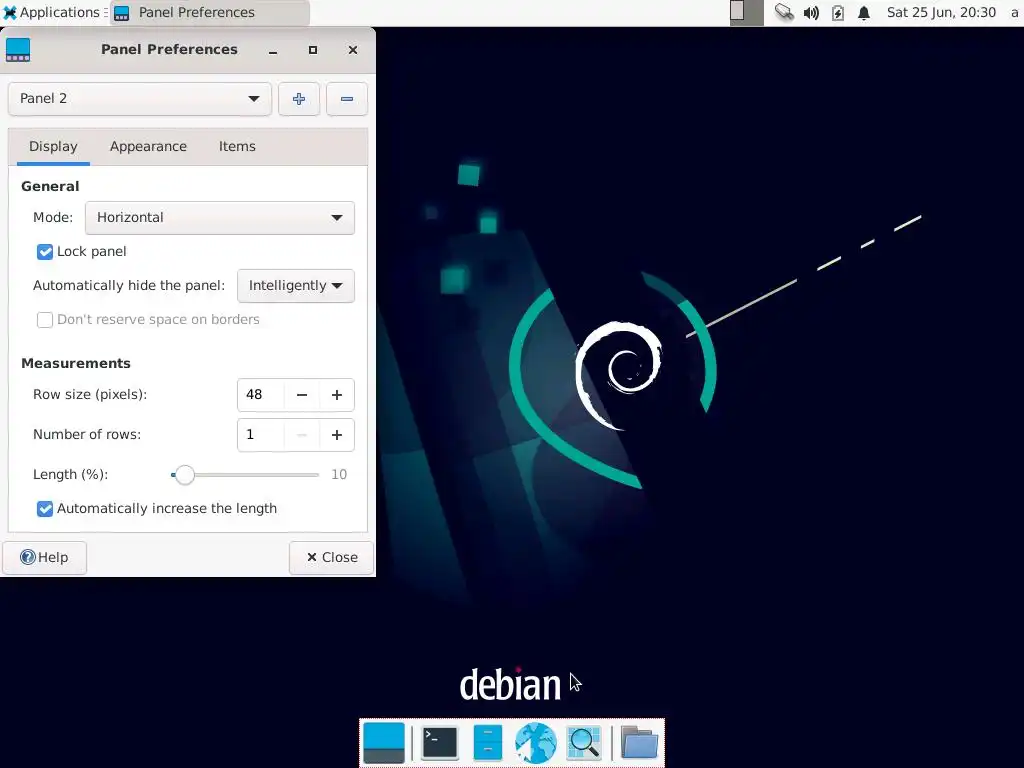Open the Applications menu
The width and height of the screenshot is (1024, 768).
52,12
